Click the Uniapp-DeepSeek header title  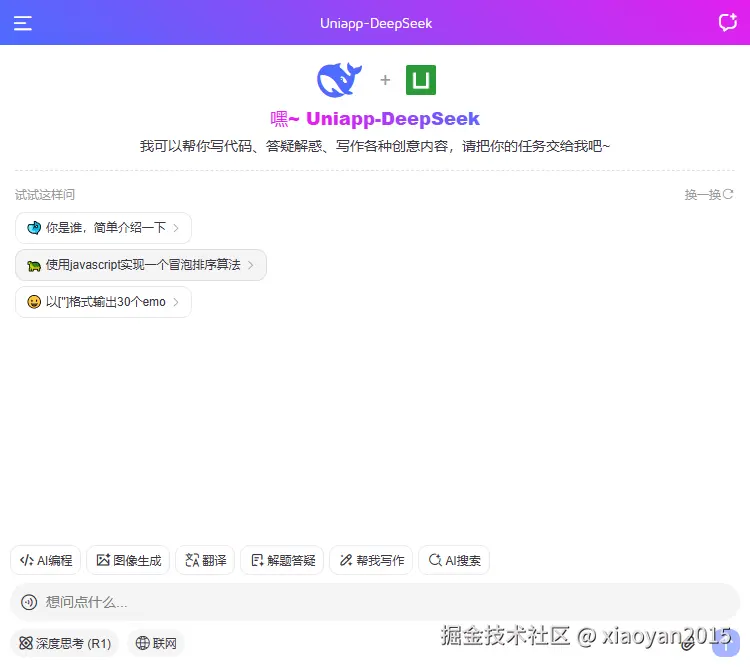tap(376, 23)
